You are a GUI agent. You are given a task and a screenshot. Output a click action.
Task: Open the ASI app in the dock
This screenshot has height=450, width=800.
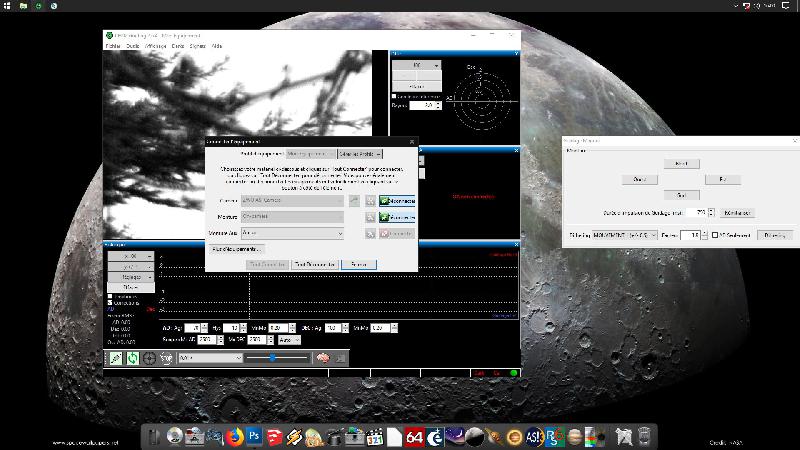[x=534, y=437]
